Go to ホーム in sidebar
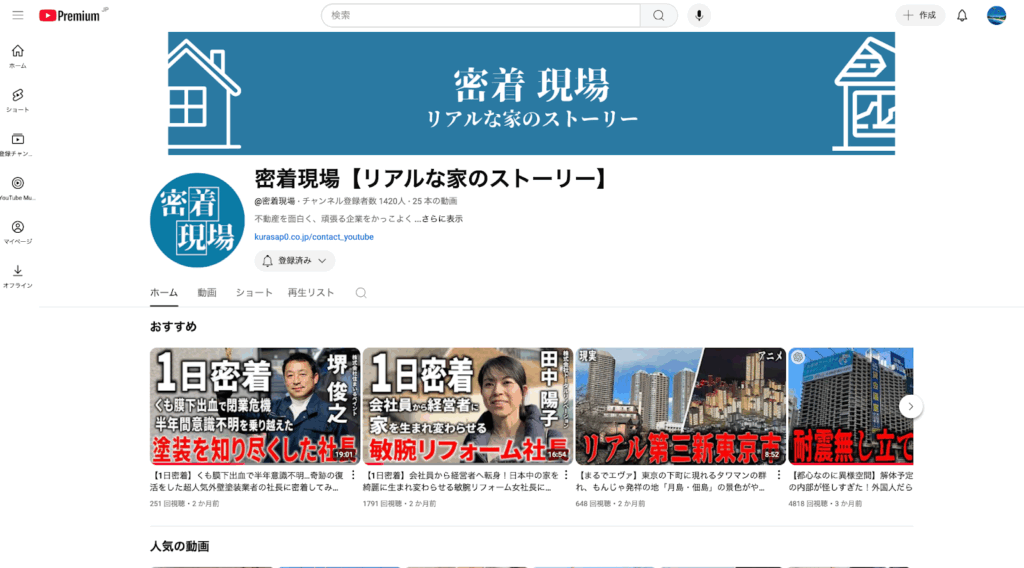Viewport: 1024px width, 568px height. click(18, 56)
